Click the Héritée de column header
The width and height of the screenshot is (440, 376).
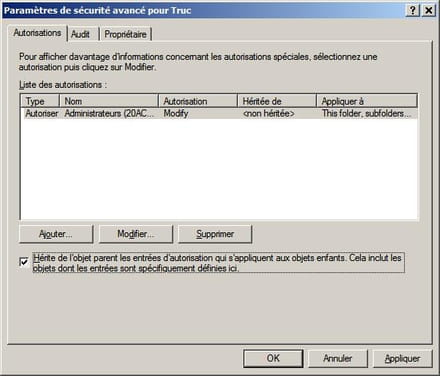click(277, 101)
